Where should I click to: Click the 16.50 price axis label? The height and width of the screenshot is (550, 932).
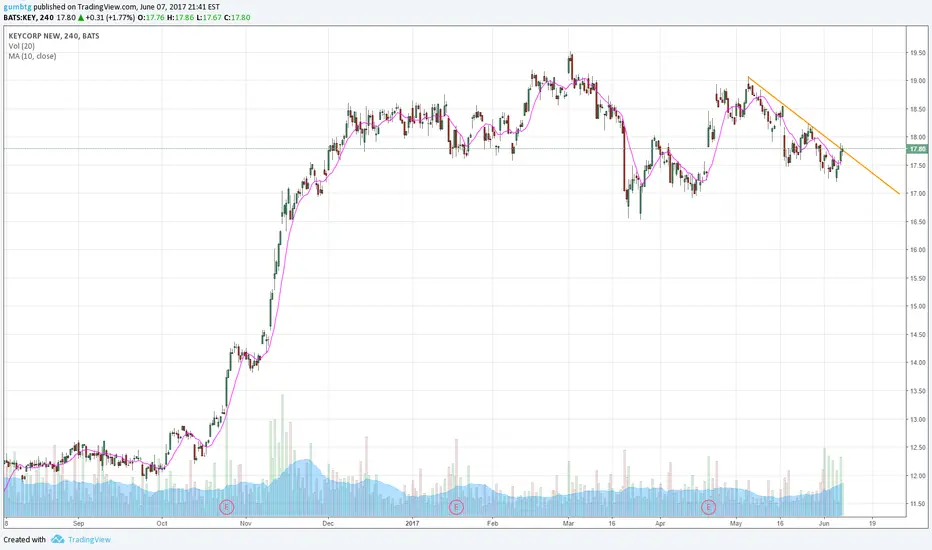[918, 222]
